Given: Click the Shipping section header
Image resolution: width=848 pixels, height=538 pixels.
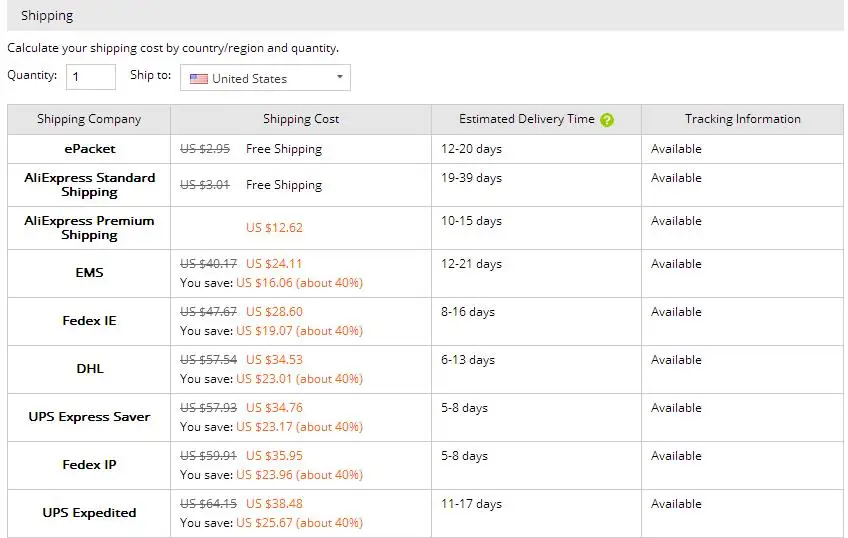Looking at the screenshot, I should [x=425, y=15].
